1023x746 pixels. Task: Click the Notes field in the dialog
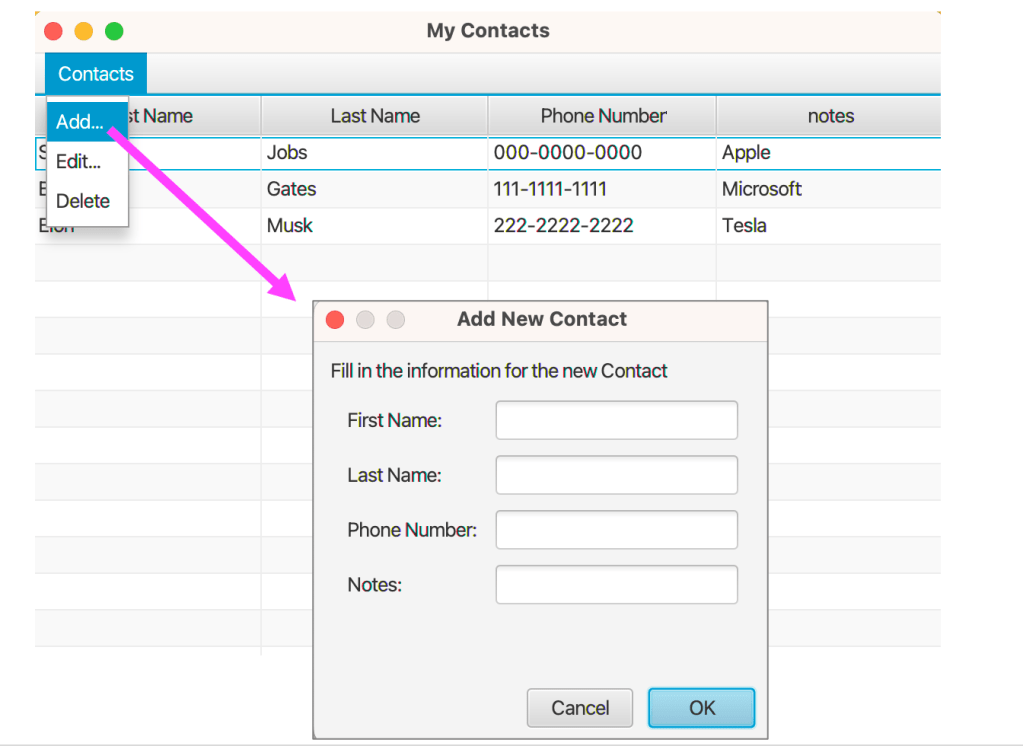pyautogui.click(x=615, y=584)
